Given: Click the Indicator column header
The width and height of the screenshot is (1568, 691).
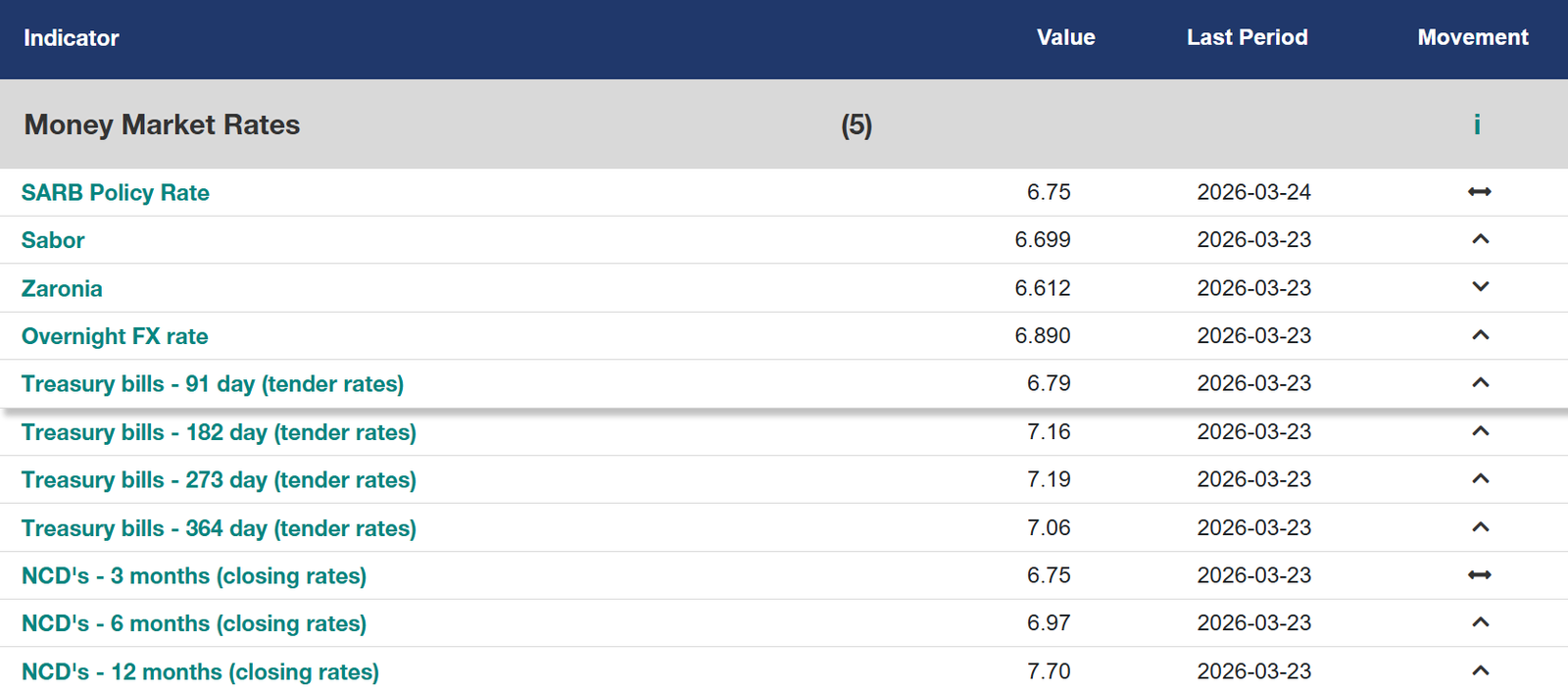Looking at the screenshot, I should tap(71, 38).
